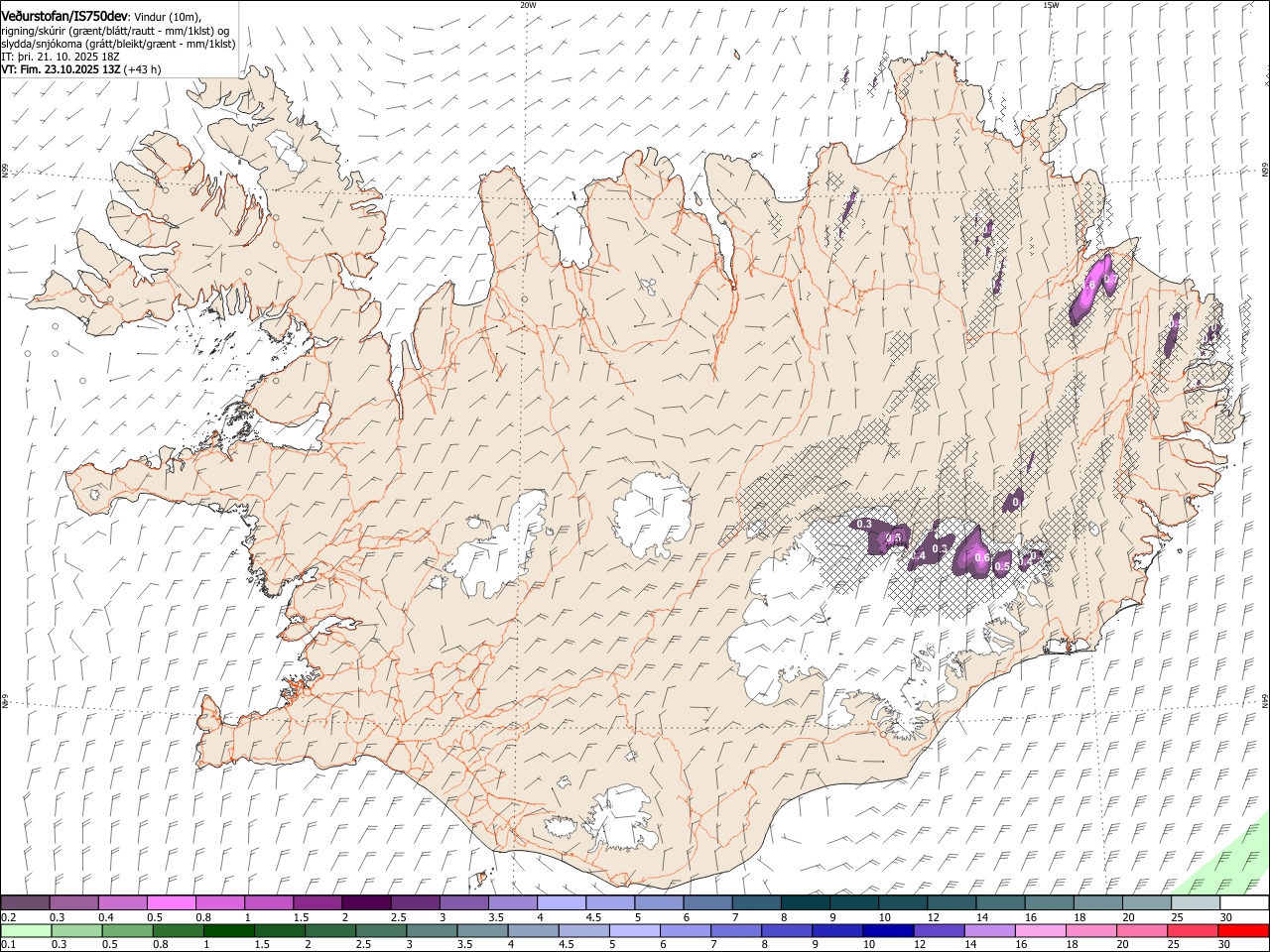Pick the lower legend swatch between 4 and 4.5
Image resolution: width=1270 pixels, height=952 pixels.
tap(532, 930)
